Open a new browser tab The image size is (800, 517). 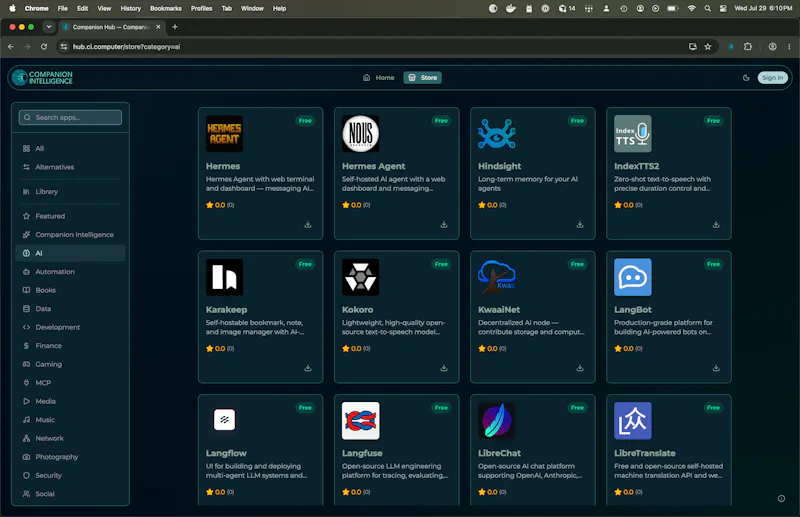click(x=175, y=27)
